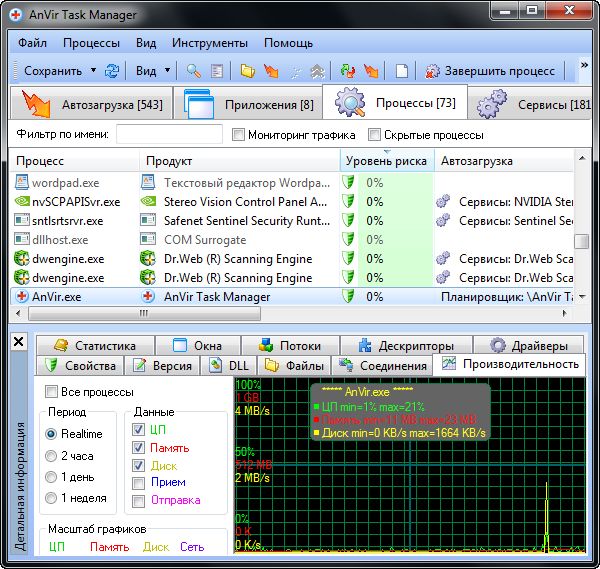Image resolution: width=600 pixels, height=569 pixels.
Task: Expand the Вид toolbar dropdown
Action: 167,71
